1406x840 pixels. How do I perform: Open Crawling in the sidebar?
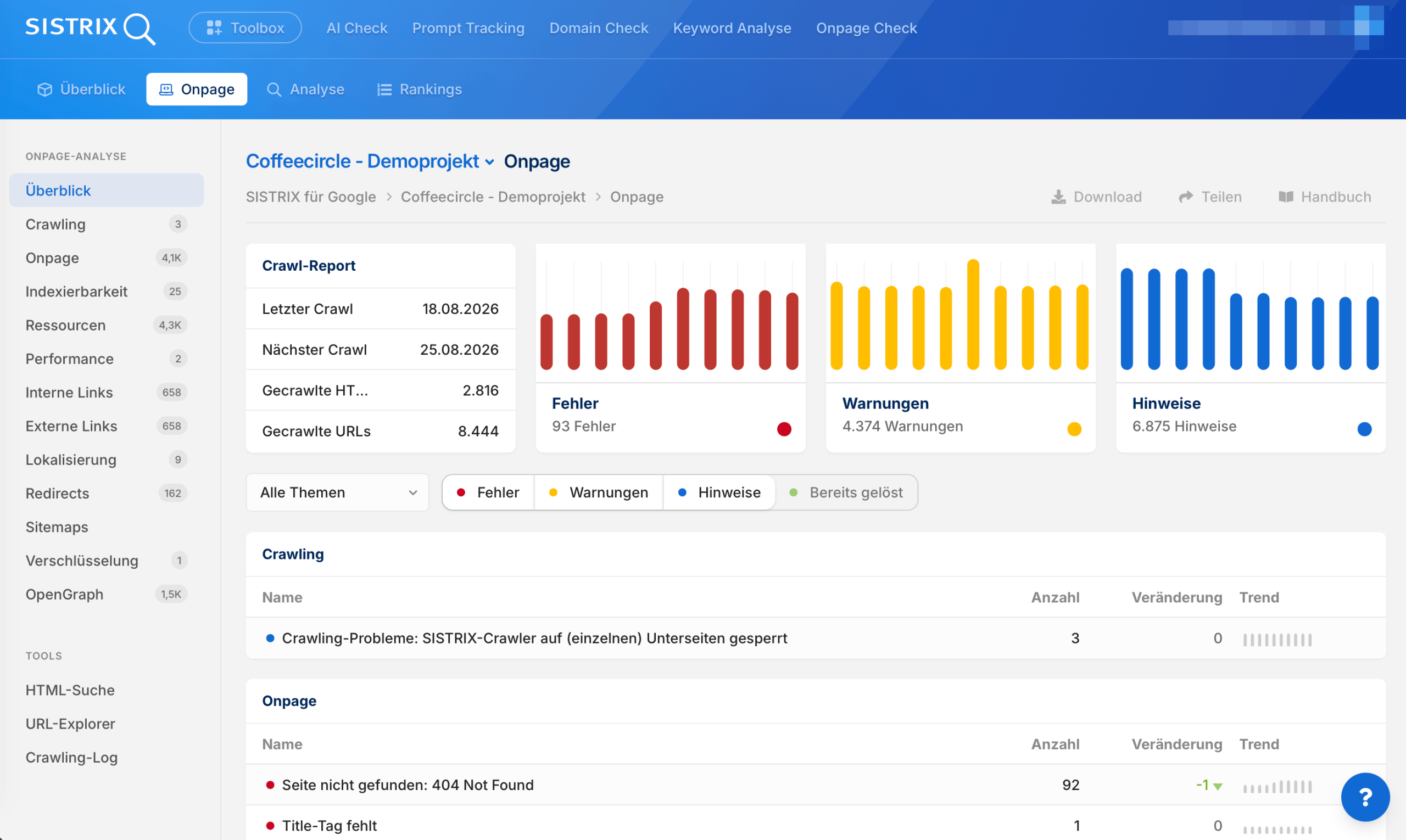pos(107,224)
